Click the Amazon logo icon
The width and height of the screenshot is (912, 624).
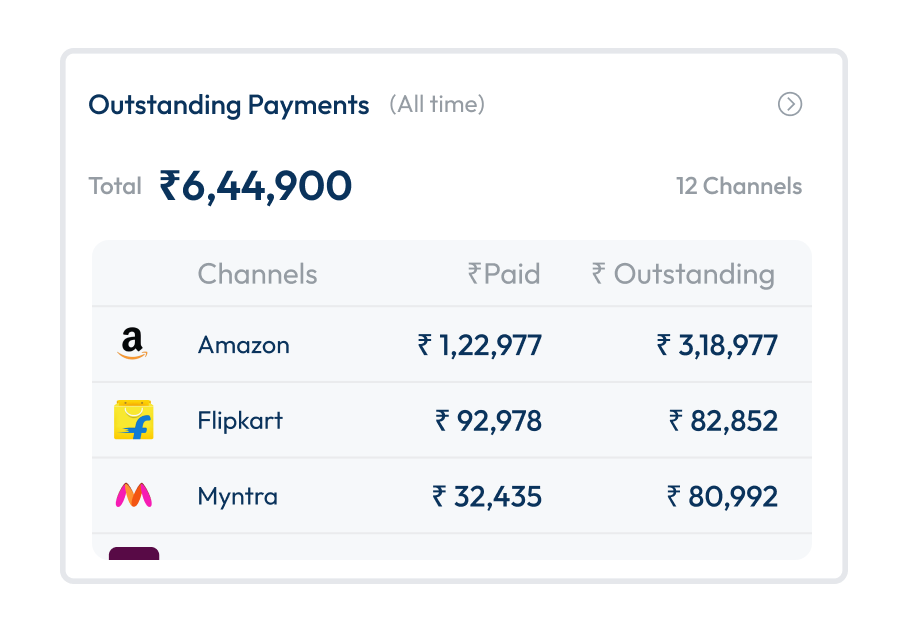[x=133, y=345]
